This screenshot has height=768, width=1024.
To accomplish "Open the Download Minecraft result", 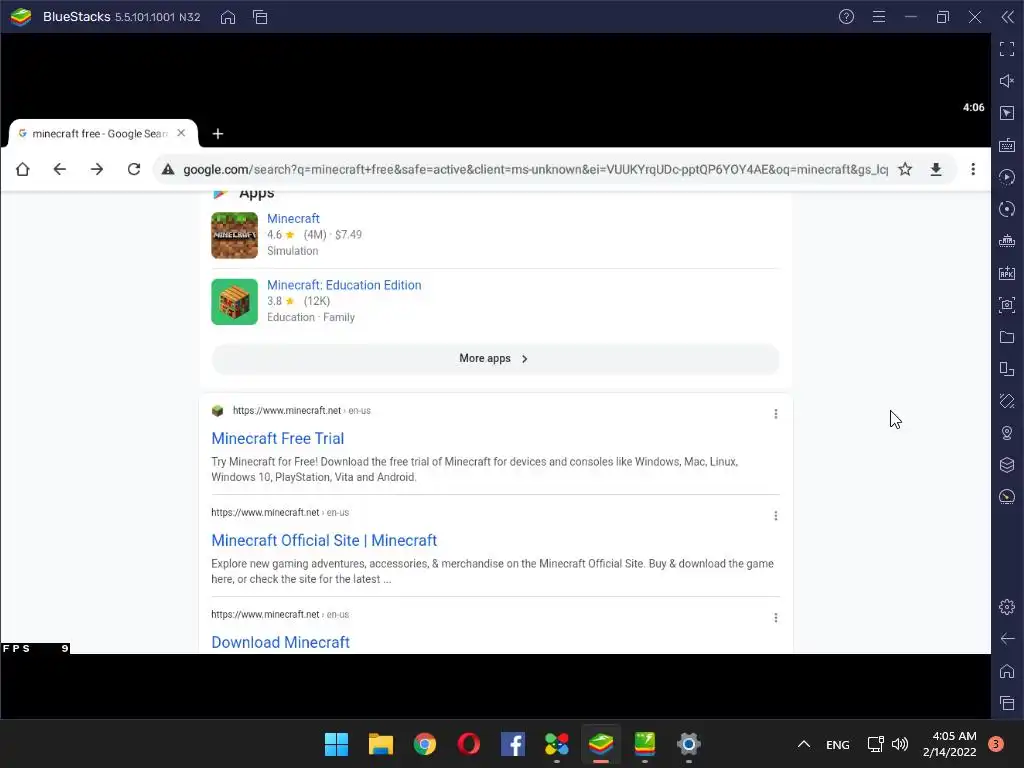I will (281, 643).
